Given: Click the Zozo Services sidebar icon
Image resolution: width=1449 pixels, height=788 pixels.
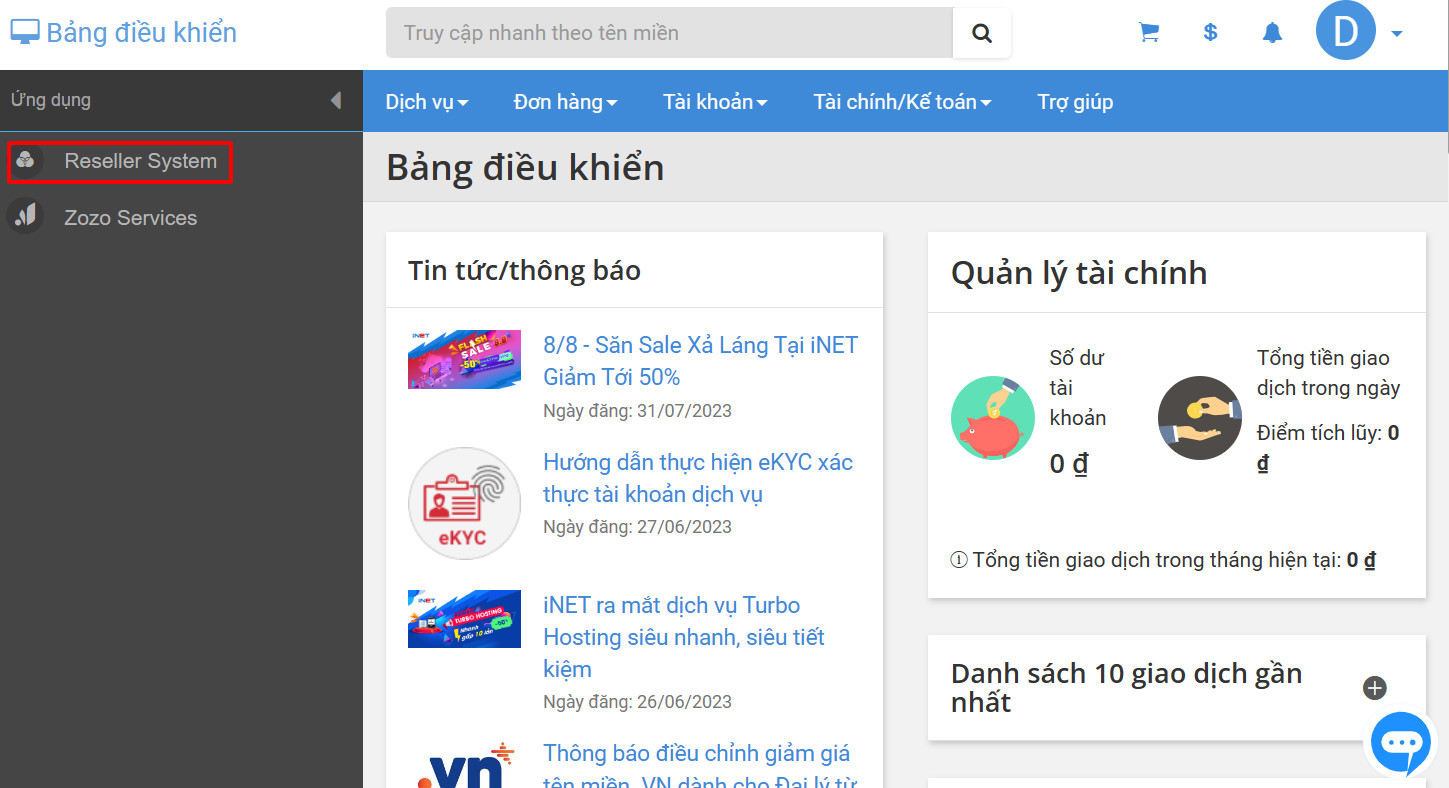Looking at the screenshot, I should point(25,216).
